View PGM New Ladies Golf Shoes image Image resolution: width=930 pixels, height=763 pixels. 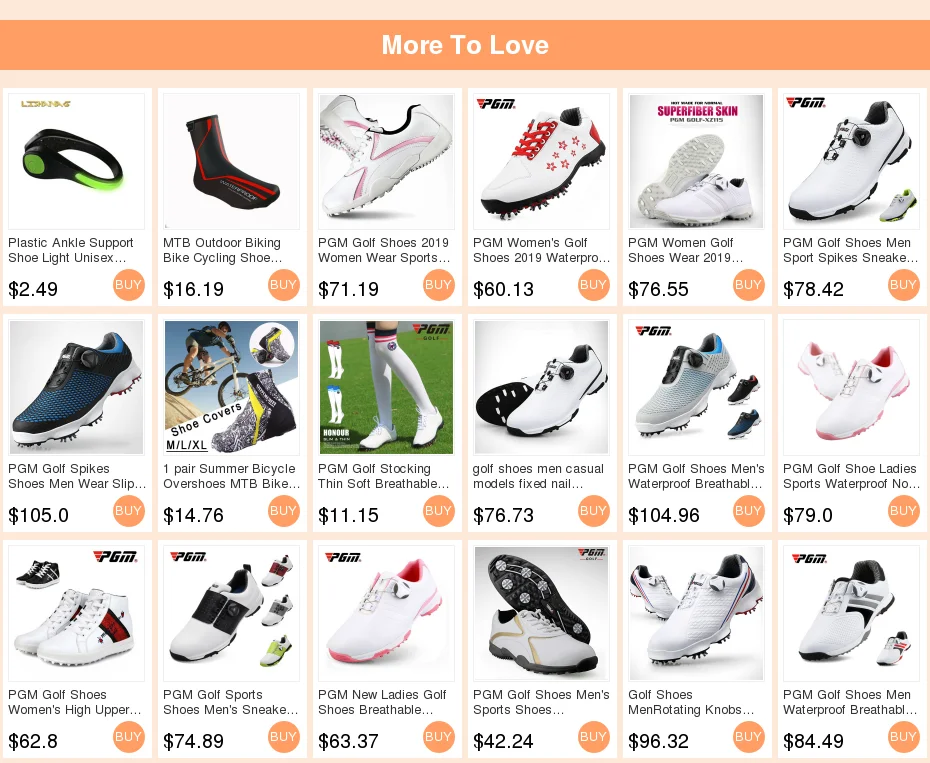[x=386, y=613]
